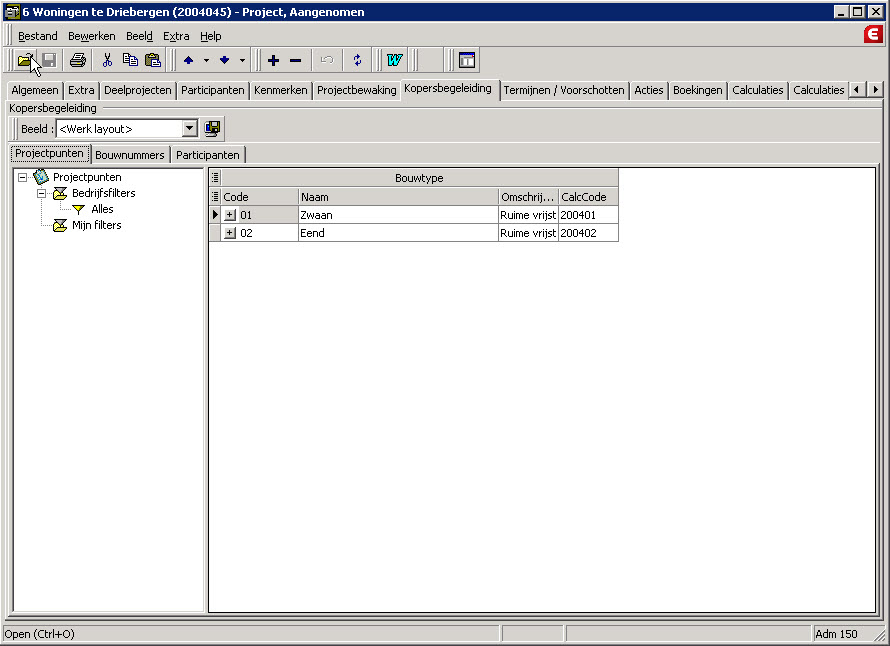The image size is (890, 646).
Task: Collapse the Projectpunten tree node
Action: coord(22,177)
